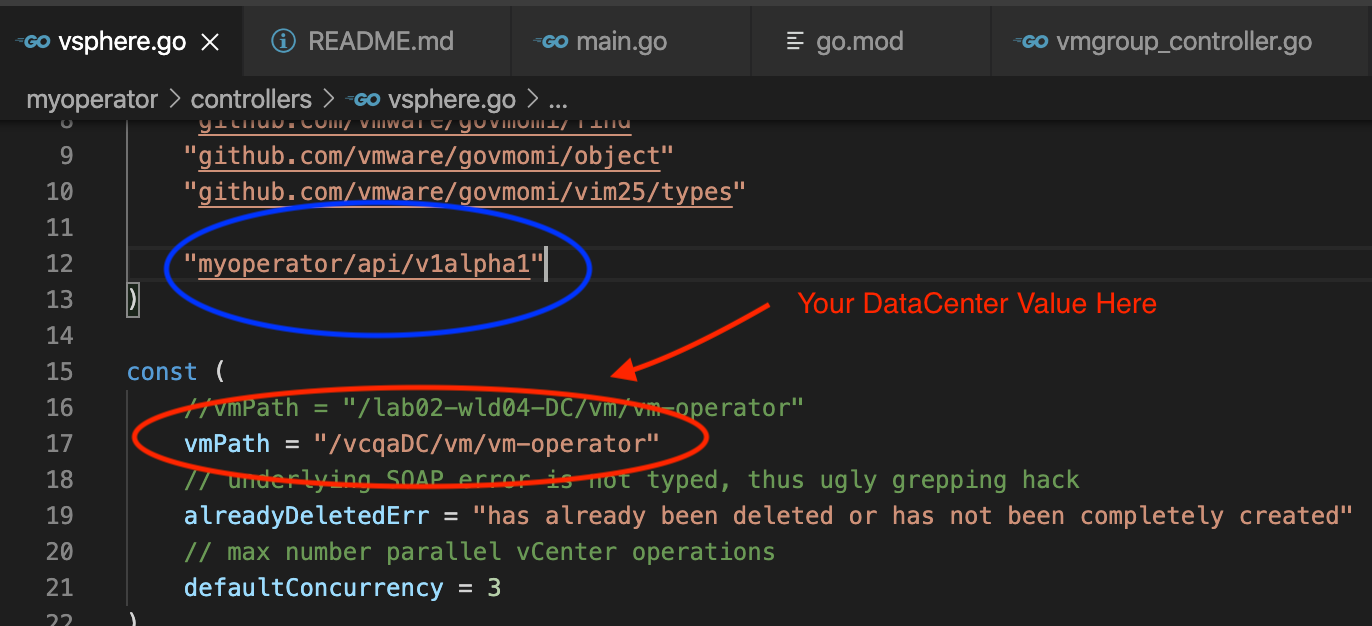Click the const keyword on line 15

click(162, 372)
